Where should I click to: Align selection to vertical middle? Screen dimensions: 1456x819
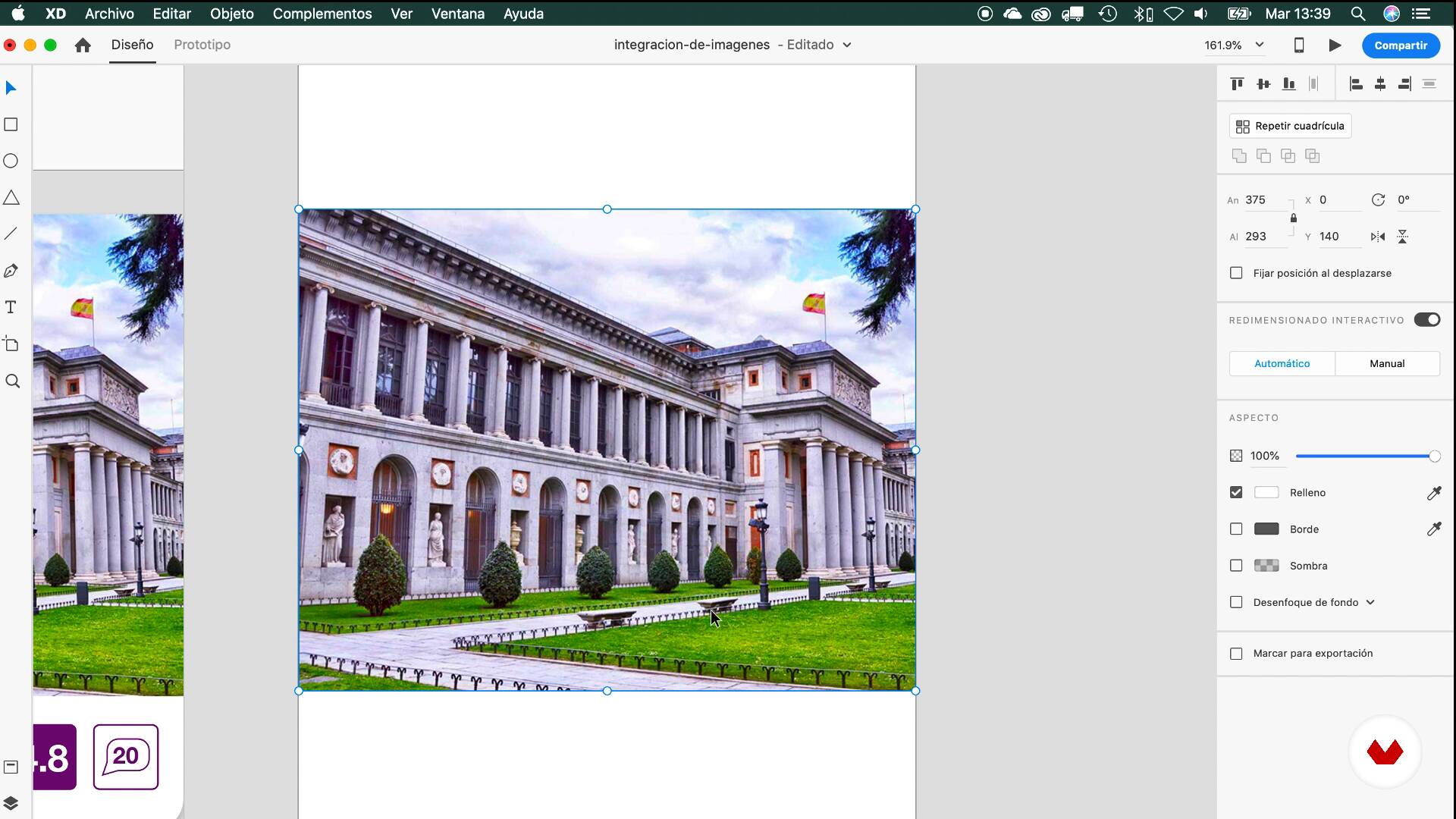1263,84
